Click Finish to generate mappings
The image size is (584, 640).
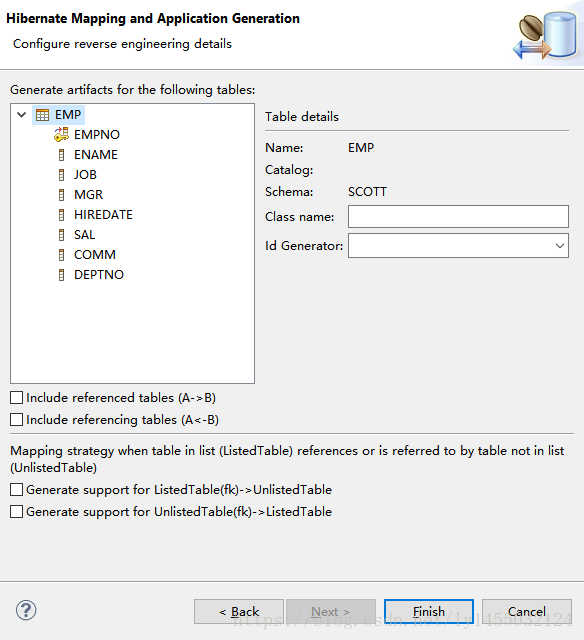pyautogui.click(x=429, y=611)
